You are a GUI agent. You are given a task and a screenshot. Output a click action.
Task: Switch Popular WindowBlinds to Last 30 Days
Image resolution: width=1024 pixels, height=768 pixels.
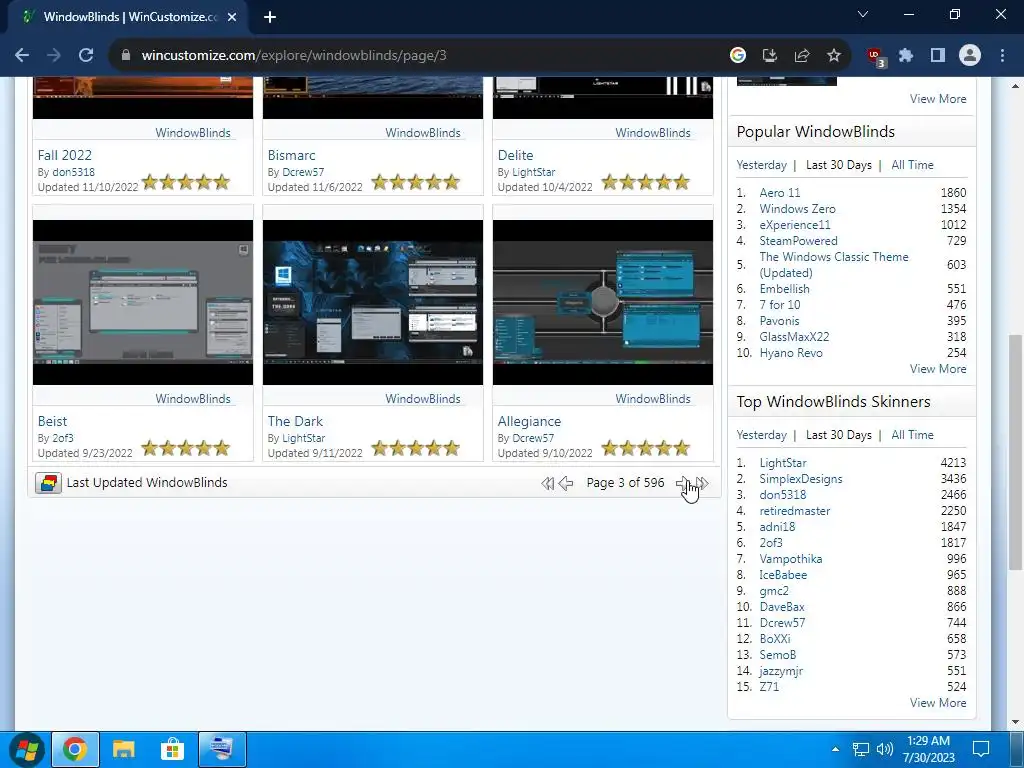coord(839,165)
